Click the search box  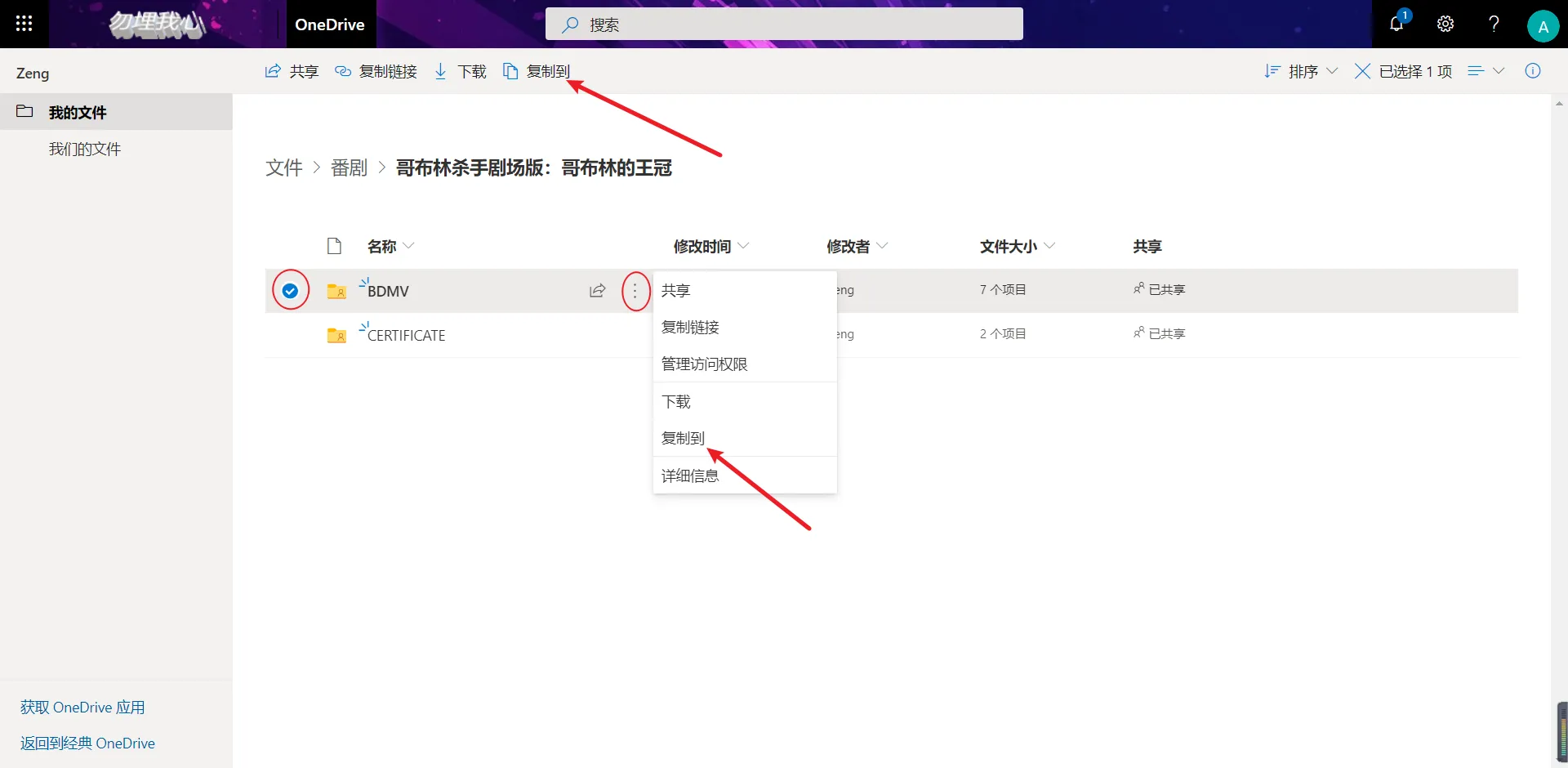tap(784, 24)
